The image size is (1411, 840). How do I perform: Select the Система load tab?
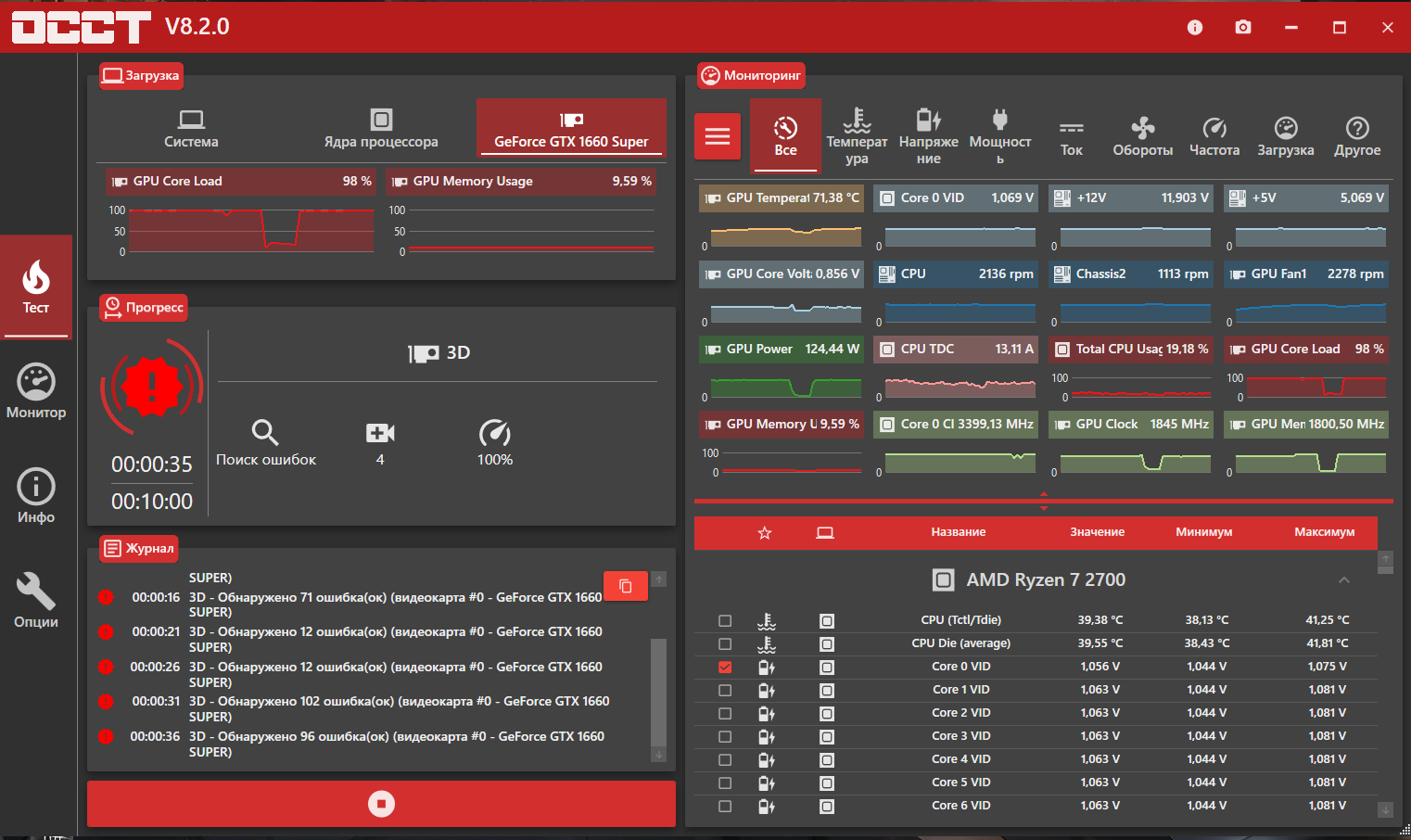tap(191, 129)
